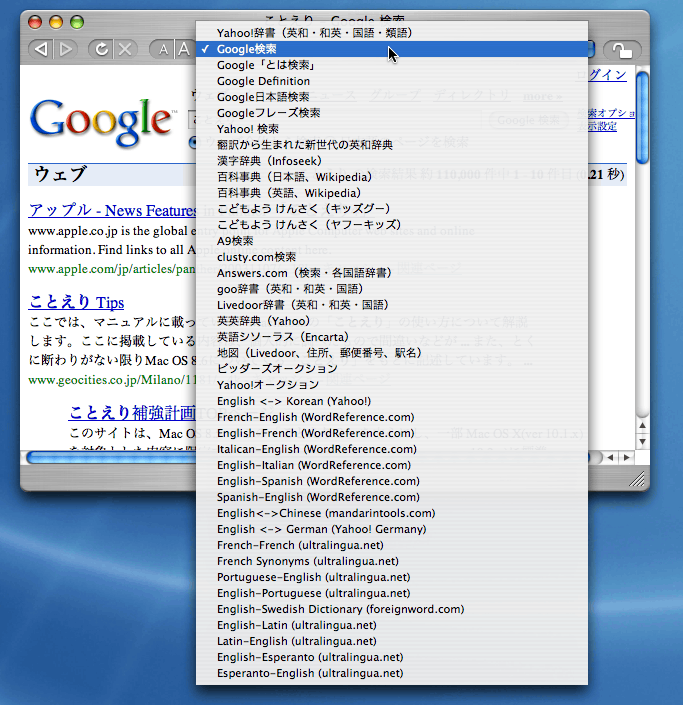This screenshot has height=705, width=683.
Task: Select the radio button under the search field
Action: pyautogui.click(x=192, y=143)
